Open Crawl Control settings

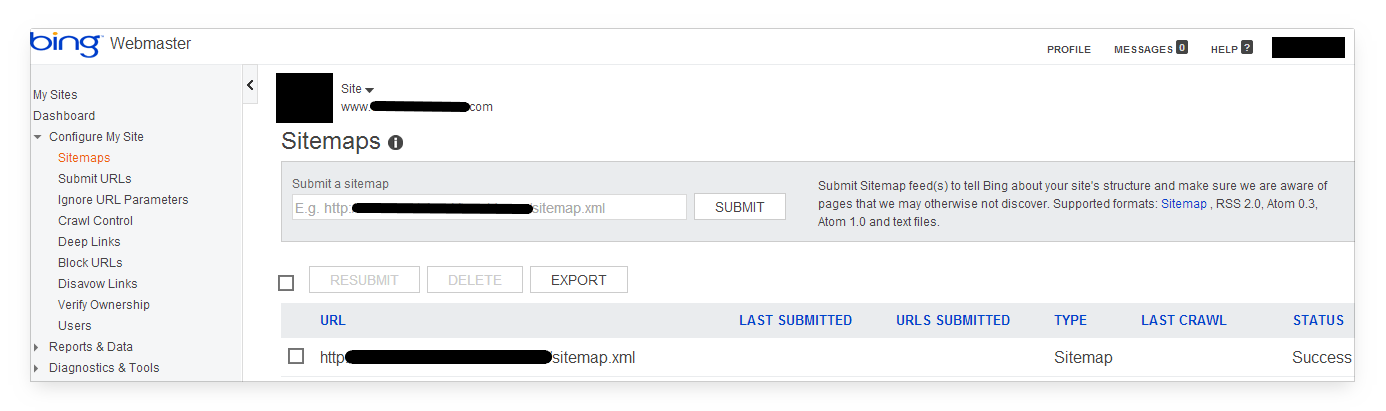click(95, 221)
